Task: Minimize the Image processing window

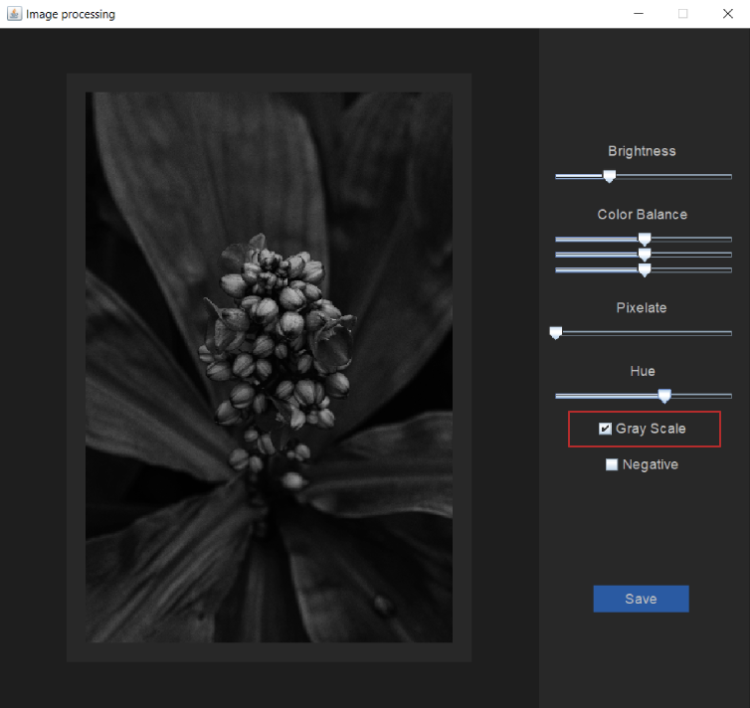Action: (x=639, y=13)
